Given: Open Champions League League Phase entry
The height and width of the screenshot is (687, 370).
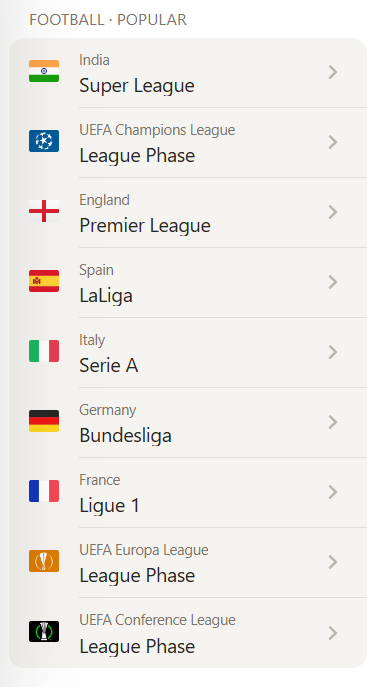Looking at the screenshot, I should coord(188,143).
